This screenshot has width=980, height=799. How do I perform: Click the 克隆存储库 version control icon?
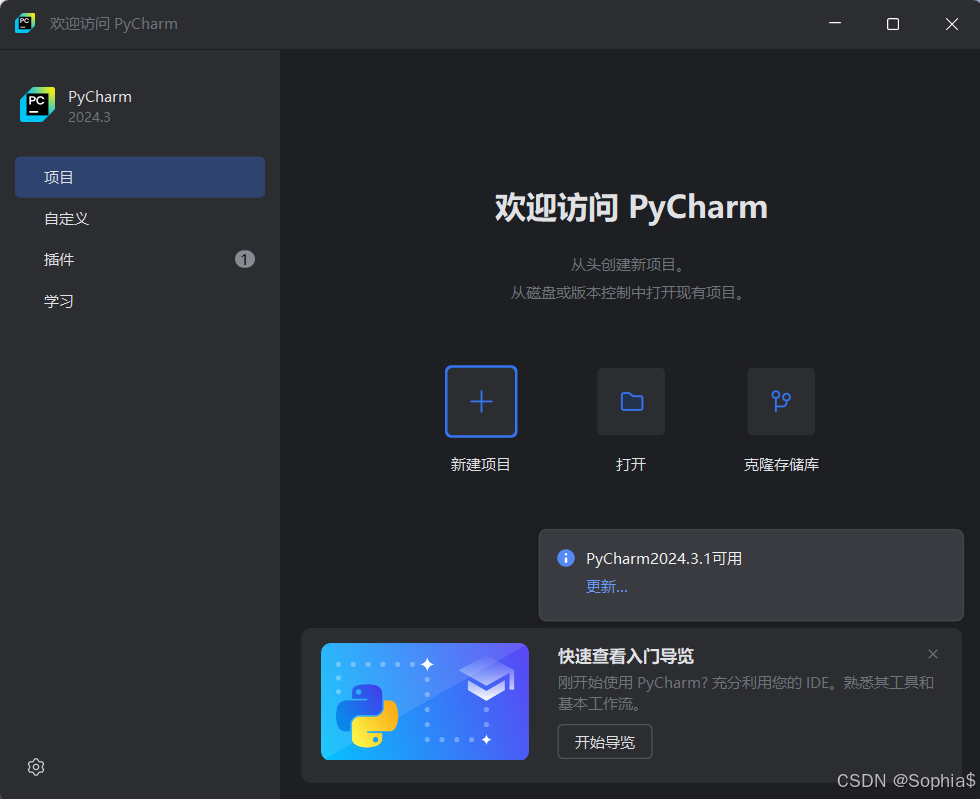(x=781, y=401)
